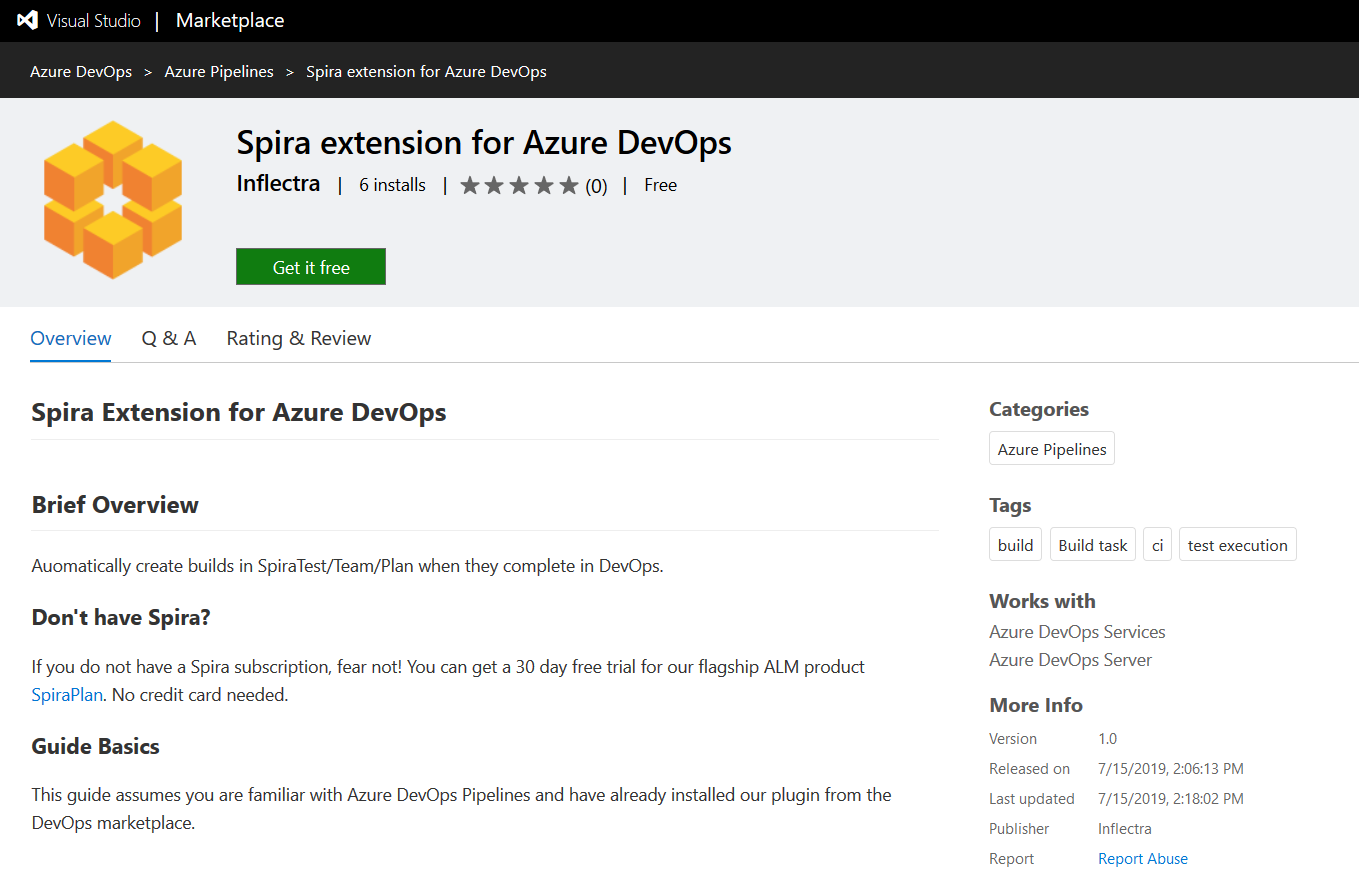This screenshot has width=1359, height=876.
Task: Go to Azure Pipelines breadcrumb
Action: pyautogui.click(x=219, y=71)
